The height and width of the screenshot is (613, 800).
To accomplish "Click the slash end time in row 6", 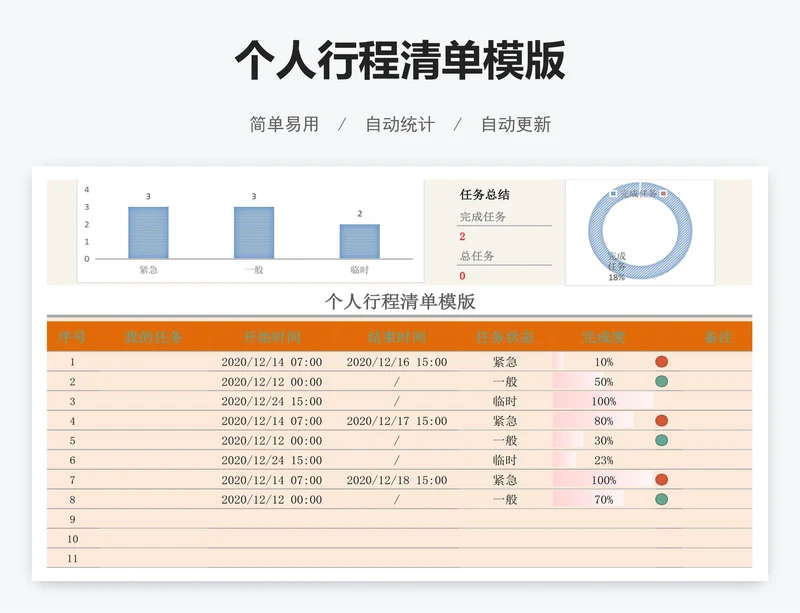I will coord(397,460).
